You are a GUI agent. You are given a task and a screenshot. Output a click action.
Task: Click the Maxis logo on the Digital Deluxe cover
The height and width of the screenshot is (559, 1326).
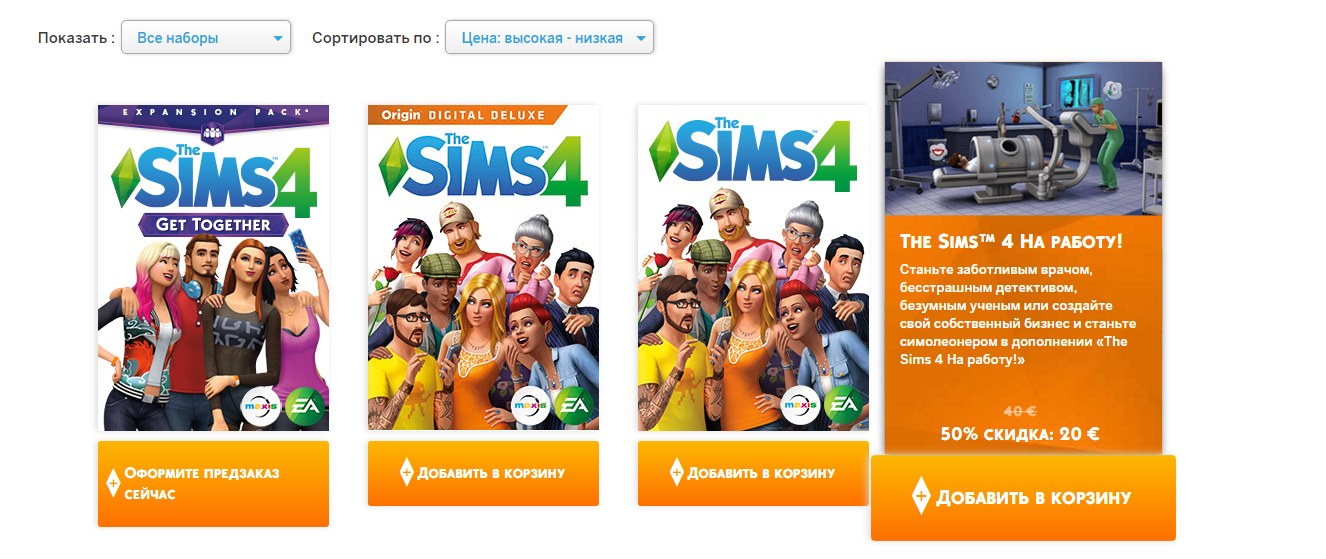[x=530, y=405]
